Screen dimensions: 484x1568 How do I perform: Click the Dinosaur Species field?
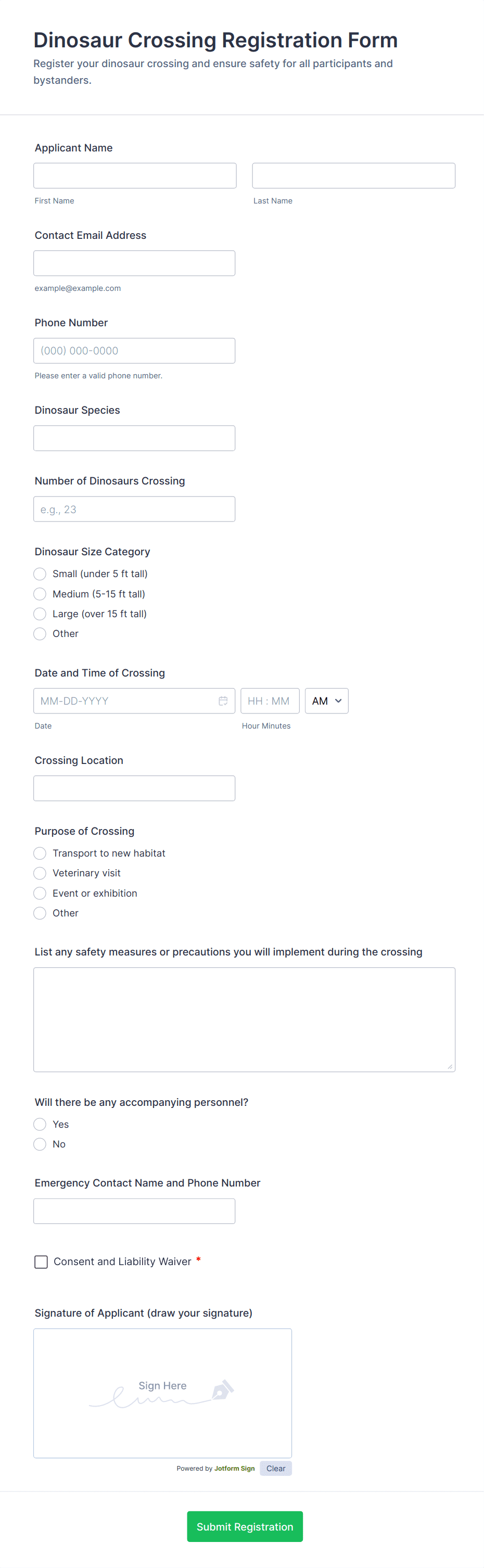[x=134, y=438]
